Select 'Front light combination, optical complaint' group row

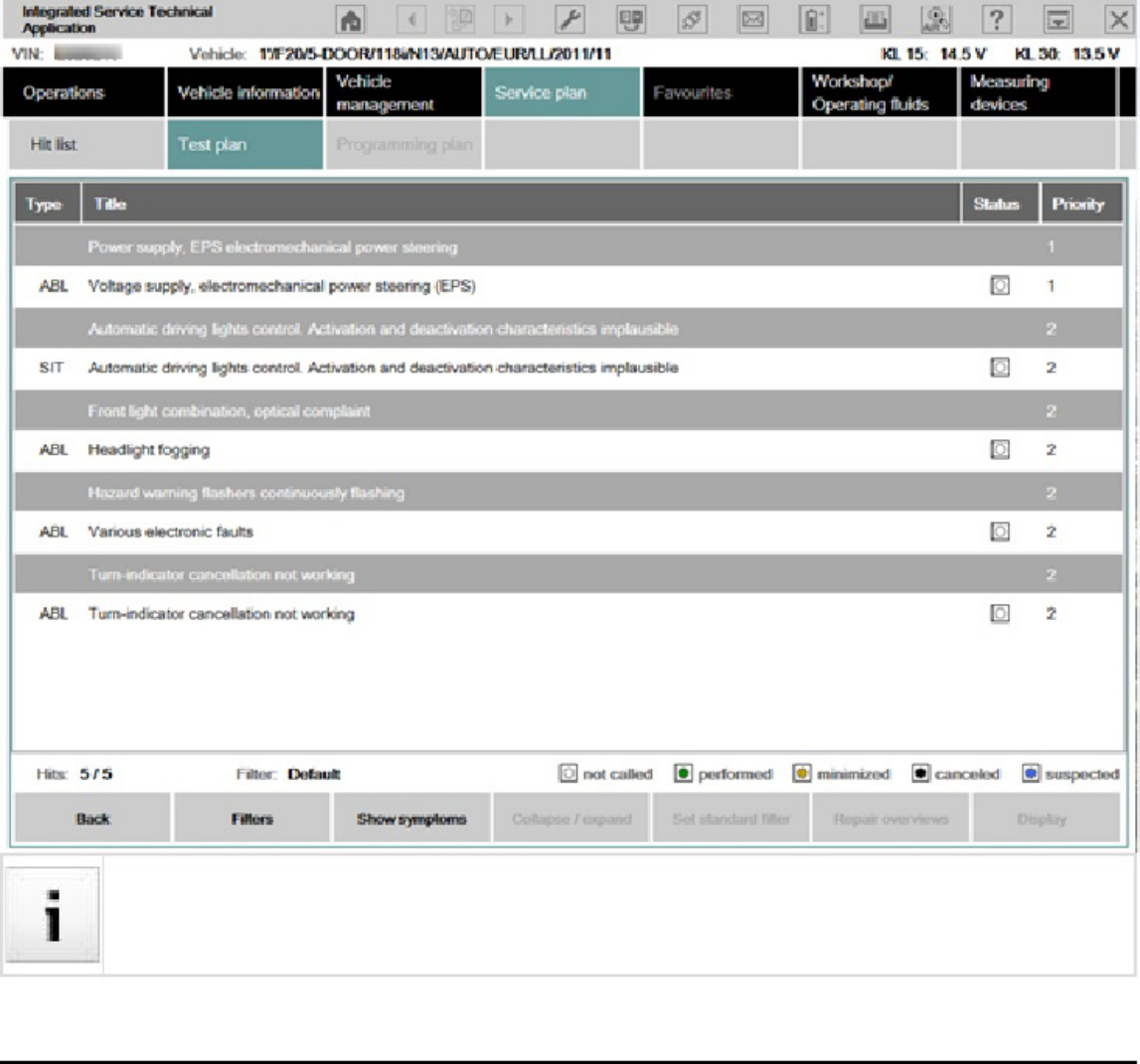click(x=569, y=411)
